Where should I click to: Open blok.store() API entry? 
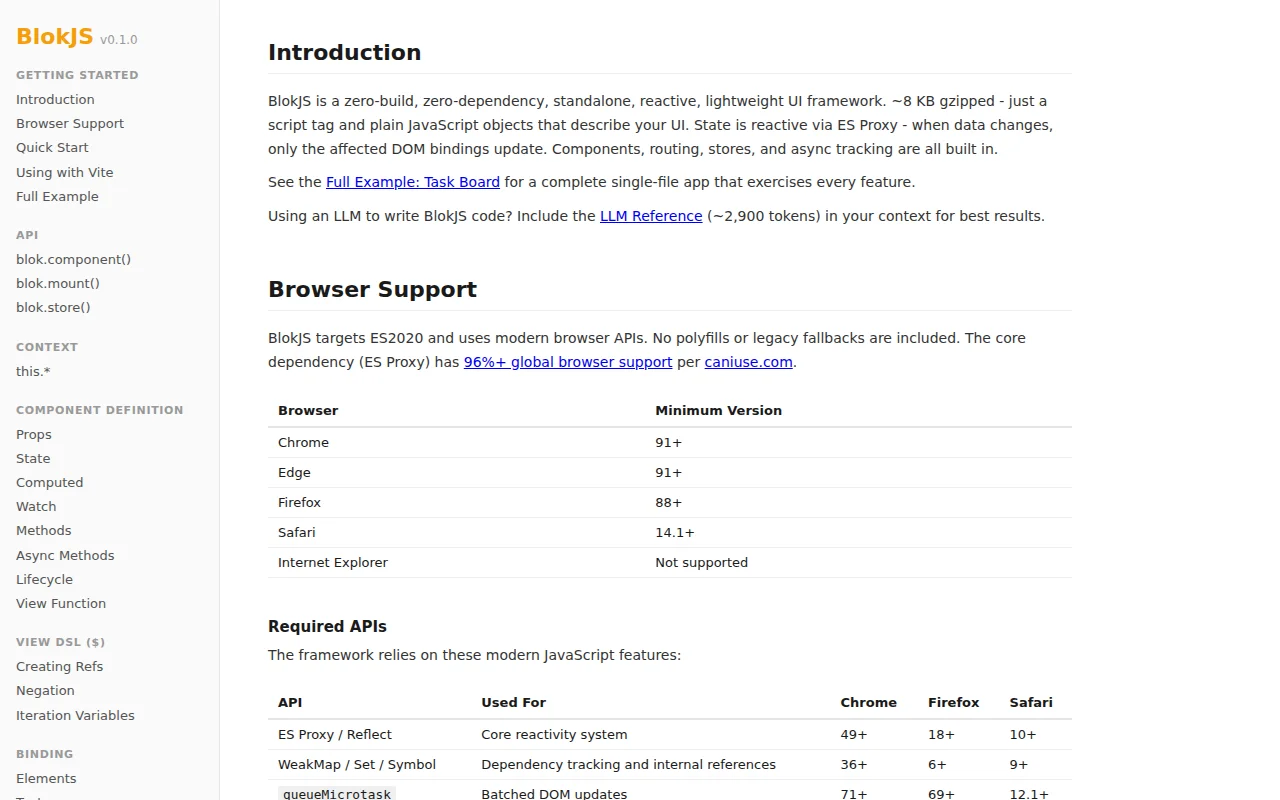[x=53, y=307]
